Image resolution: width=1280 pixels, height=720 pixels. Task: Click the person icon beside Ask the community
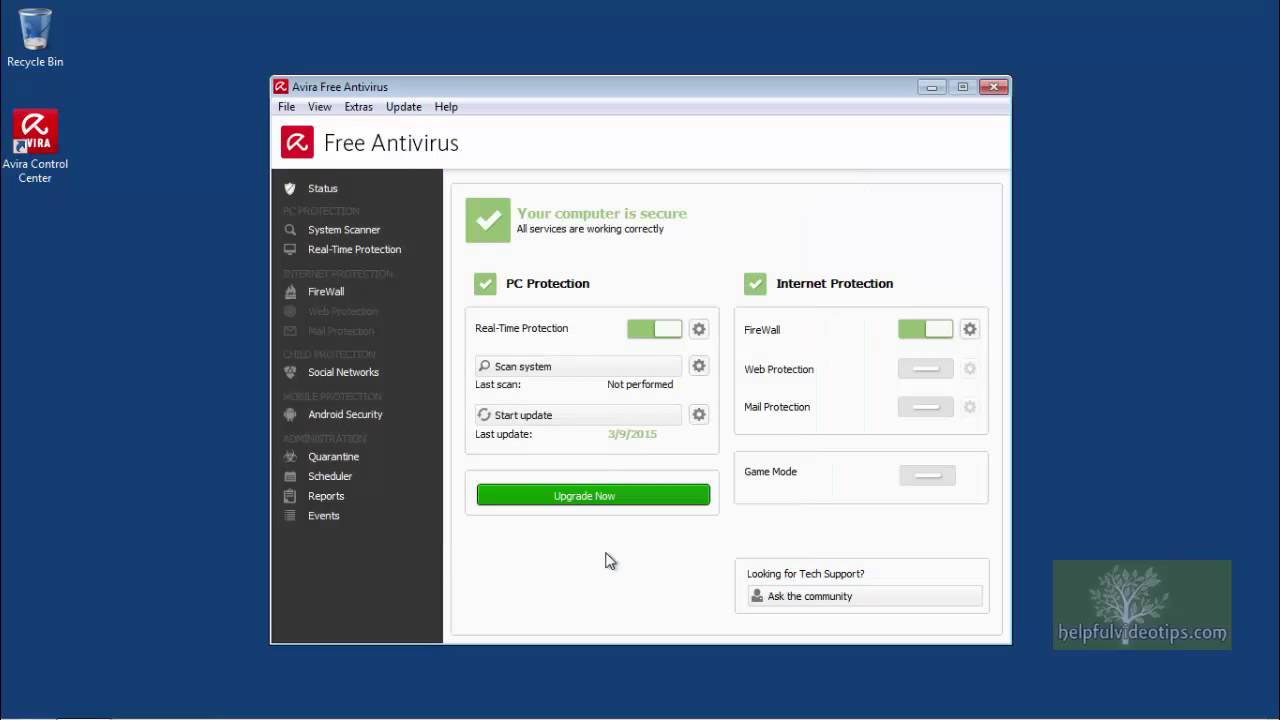(x=757, y=596)
